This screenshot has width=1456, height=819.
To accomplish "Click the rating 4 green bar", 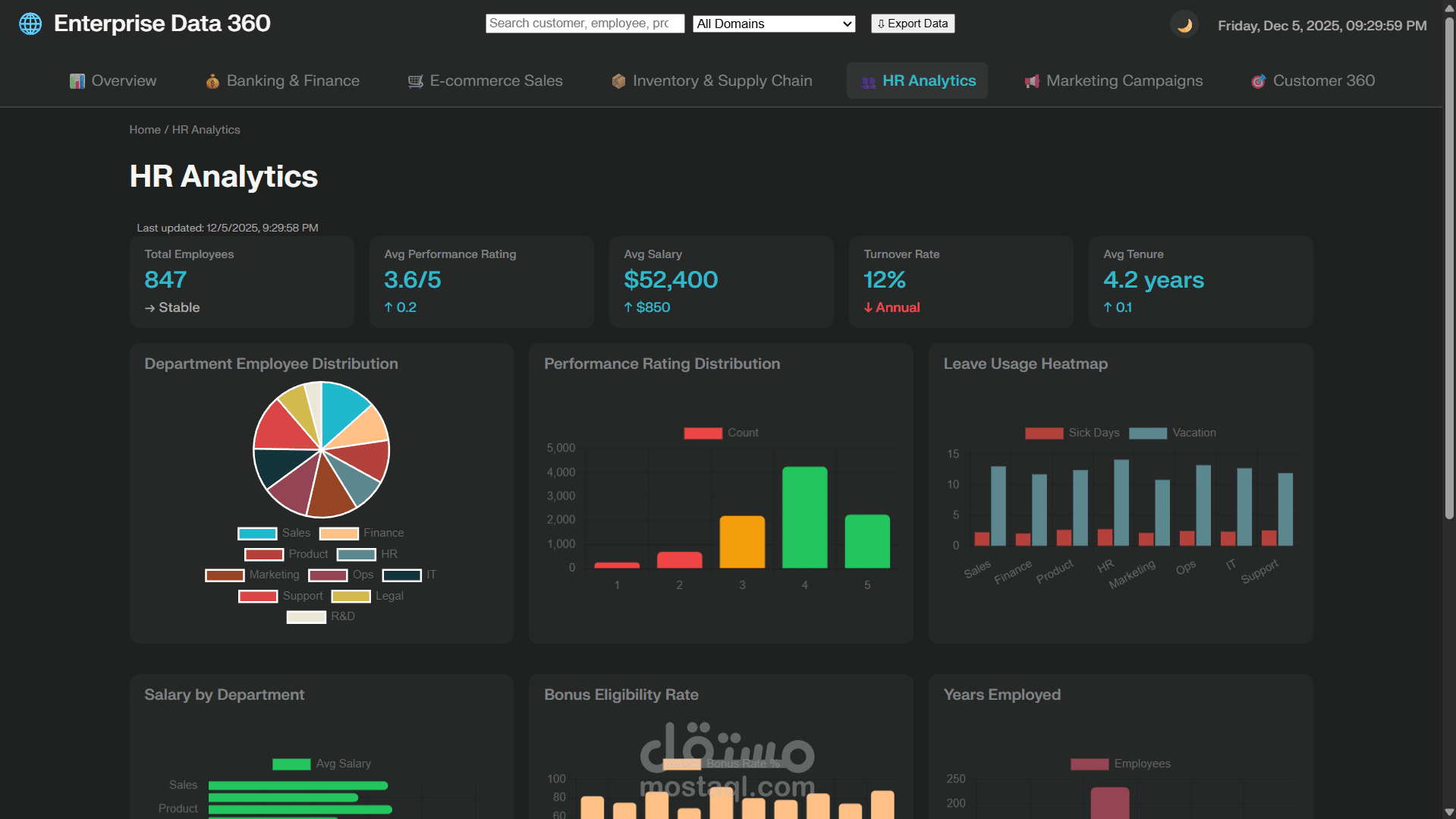I will click(x=804, y=517).
